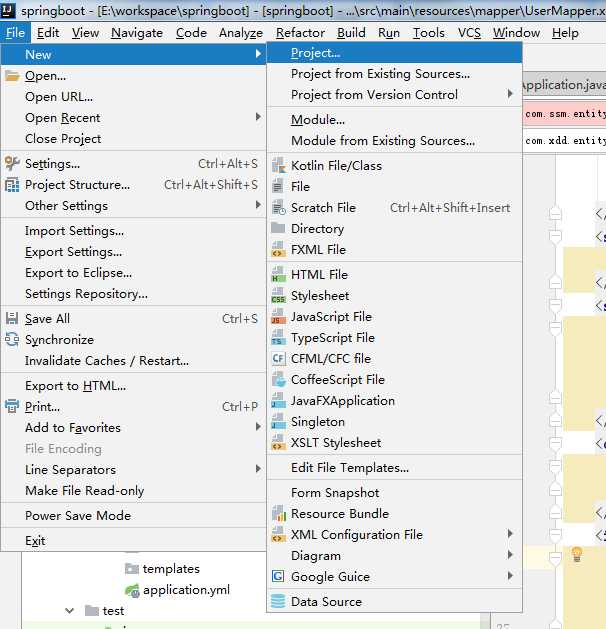
Task: Open the Navigate menu
Action: (x=137, y=32)
